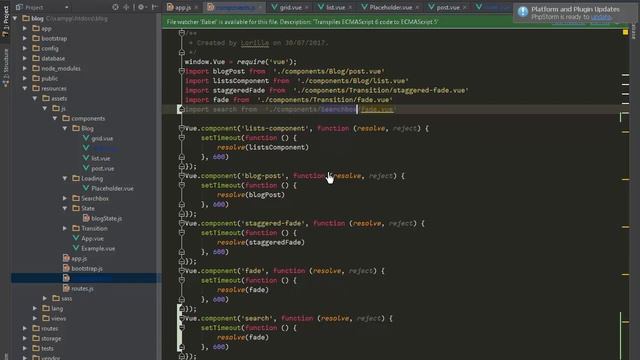Expand the routes folder
This screenshot has height=360, width=640.
point(25,329)
